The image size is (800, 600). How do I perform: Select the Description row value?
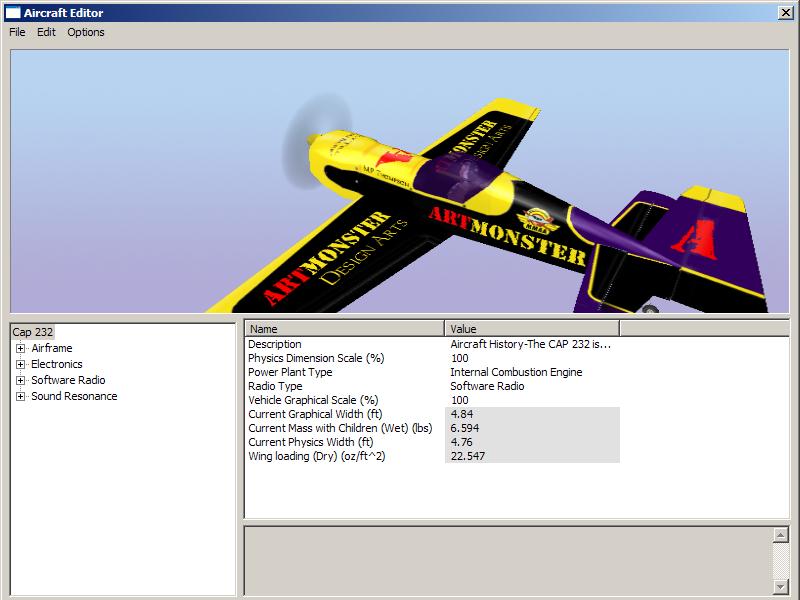click(531, 344)
